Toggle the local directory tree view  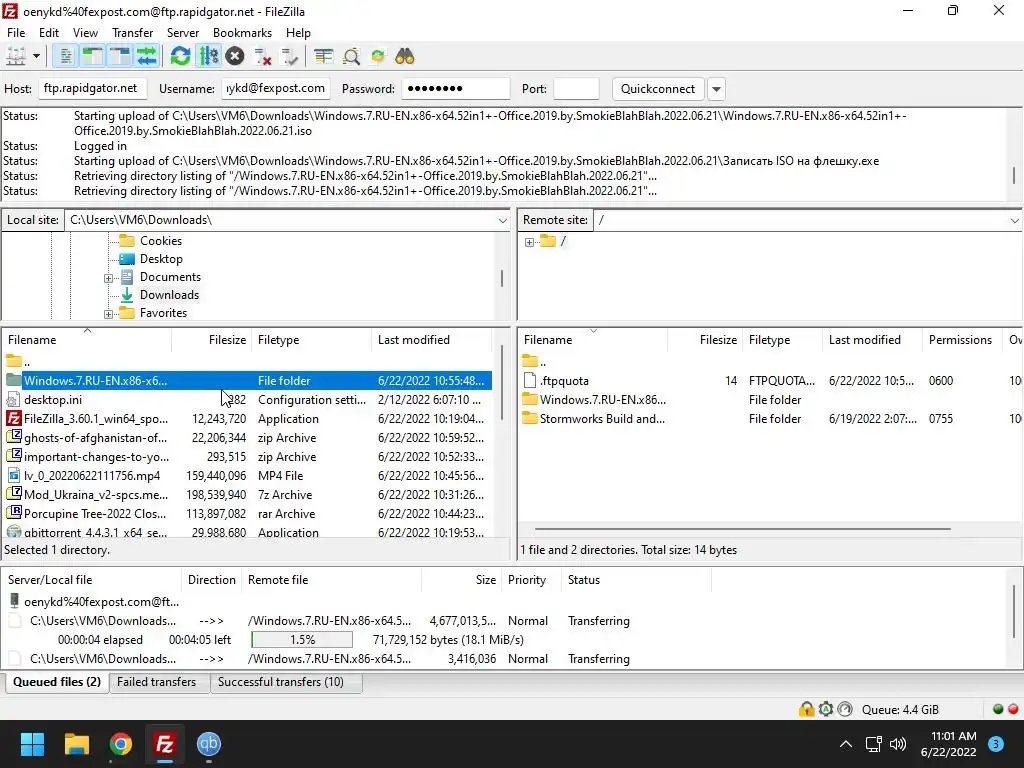tap(93, 57)
